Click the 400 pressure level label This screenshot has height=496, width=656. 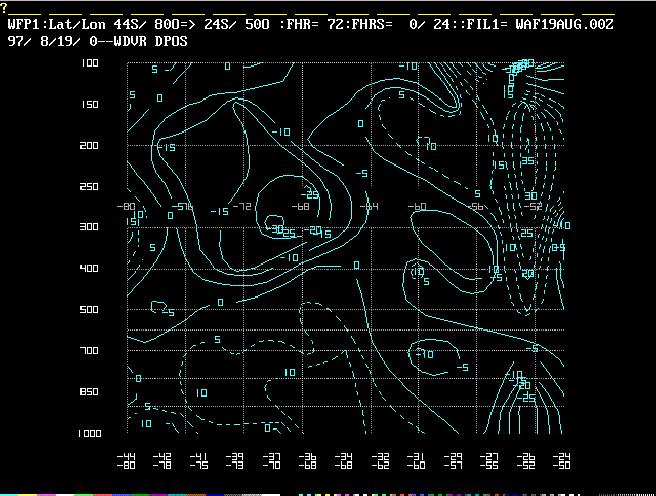(89, 268)
